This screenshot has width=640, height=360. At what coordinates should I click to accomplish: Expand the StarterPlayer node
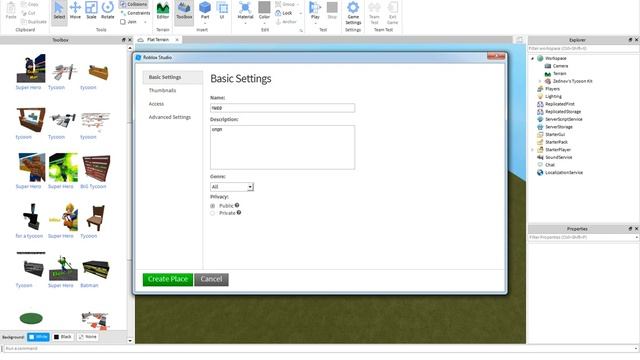coord(532,150)
